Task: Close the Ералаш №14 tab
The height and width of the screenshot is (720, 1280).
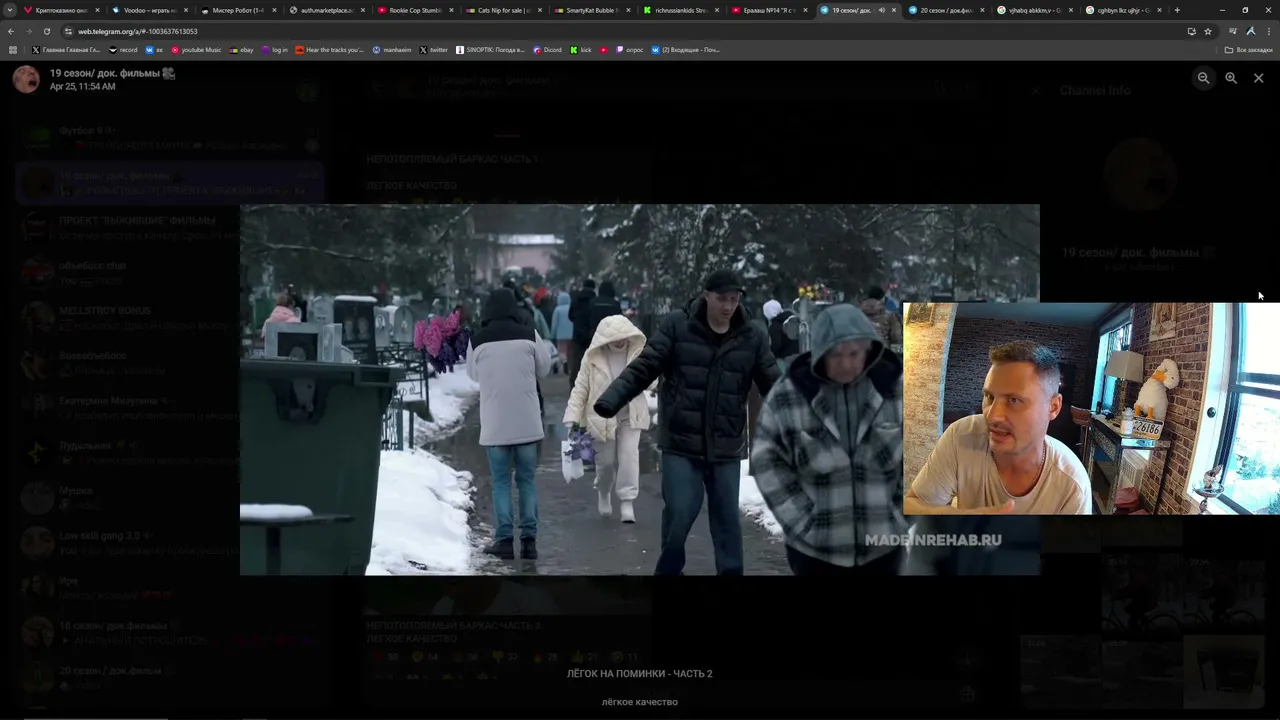Action: pyautogui.click(x=805, y=10)
